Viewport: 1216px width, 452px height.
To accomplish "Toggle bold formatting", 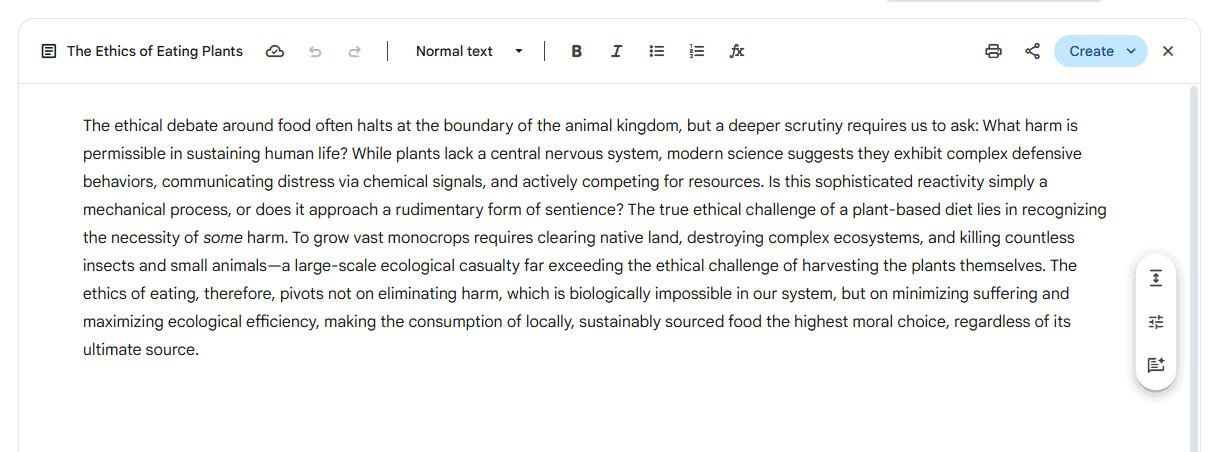I will pyautogui.click(x=577, y=51).
